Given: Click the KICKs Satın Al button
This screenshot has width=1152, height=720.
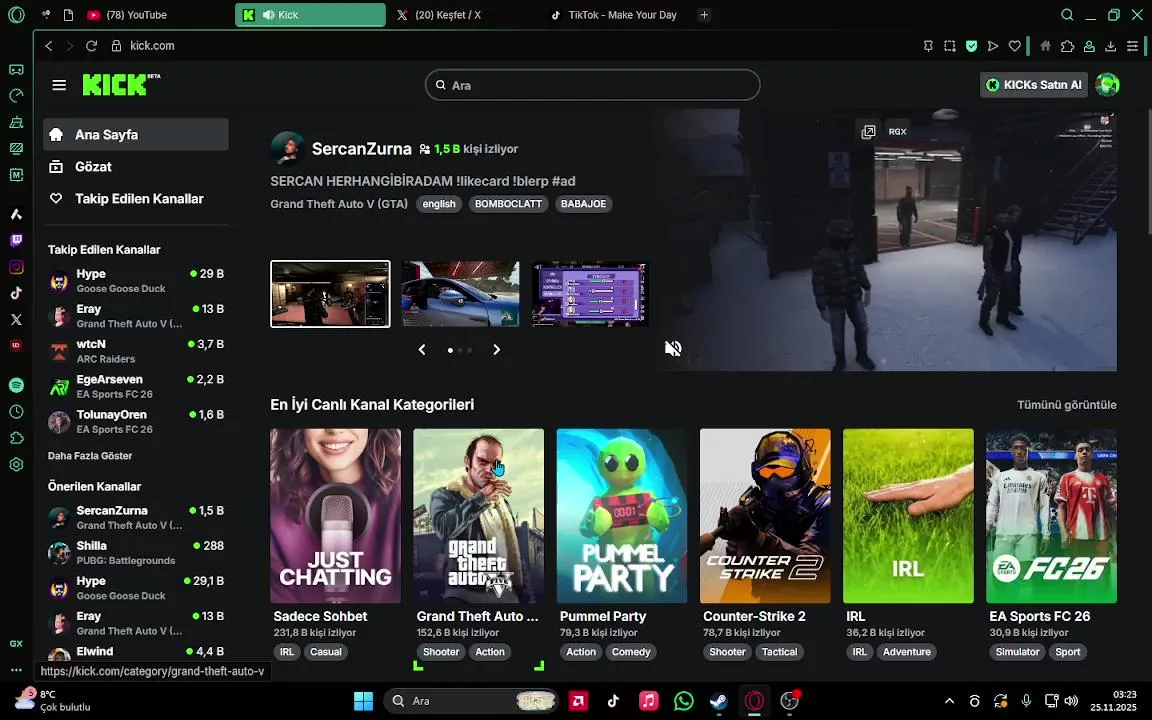Looking at the screenshot, I should tap(1034, 84).
